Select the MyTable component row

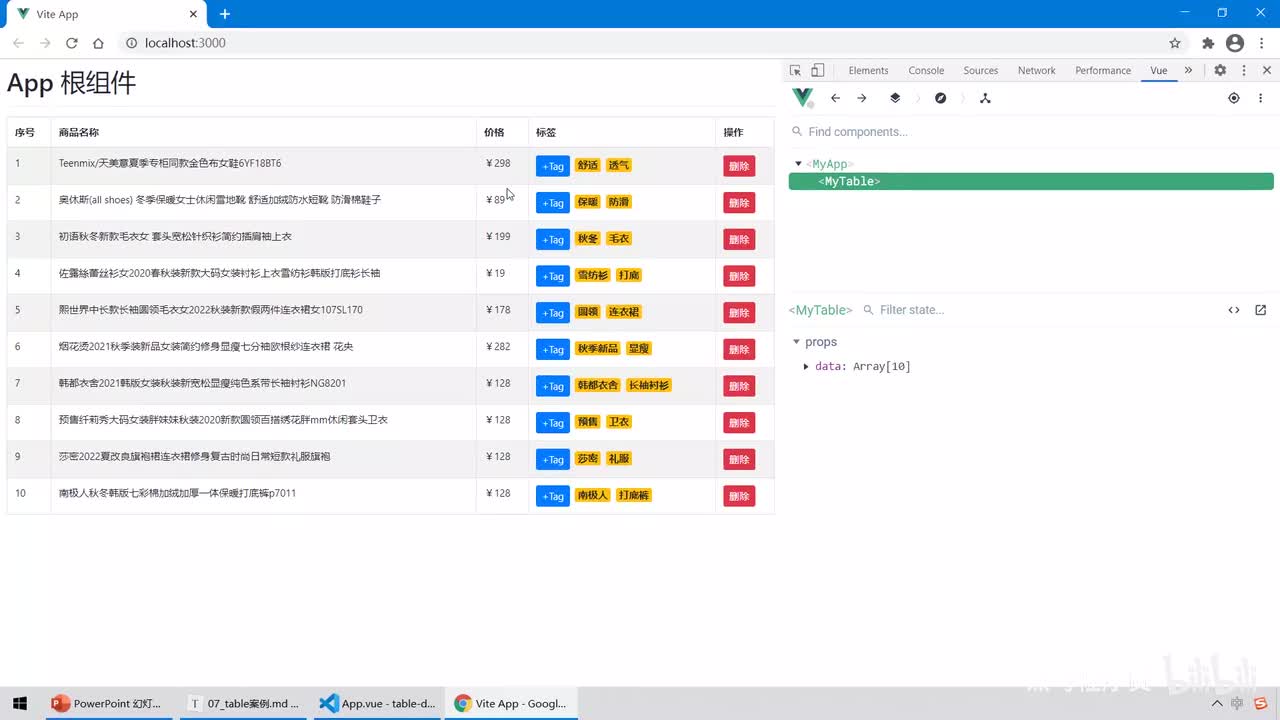coord(1031,182)
